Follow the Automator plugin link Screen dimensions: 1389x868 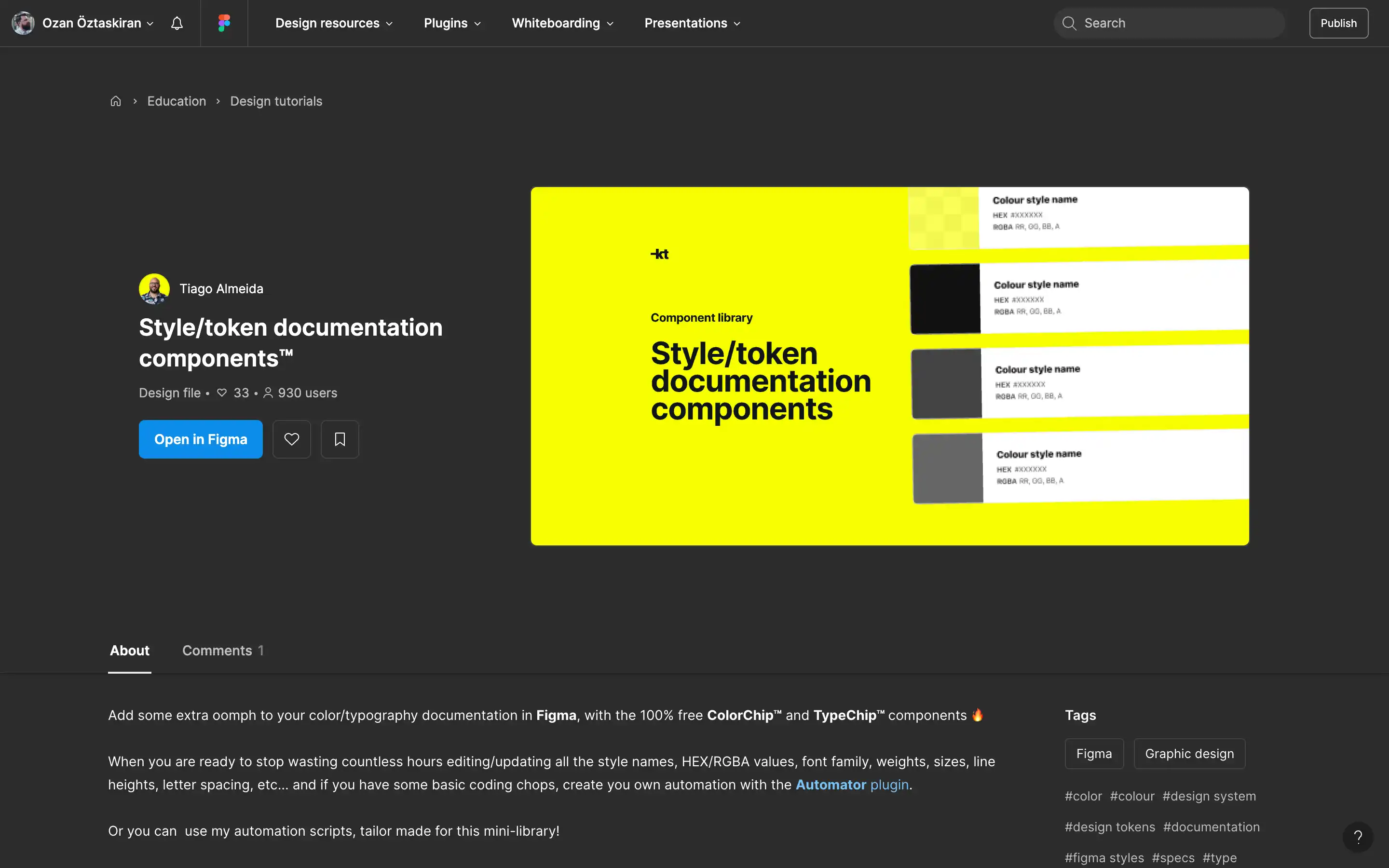click(852, 785)
